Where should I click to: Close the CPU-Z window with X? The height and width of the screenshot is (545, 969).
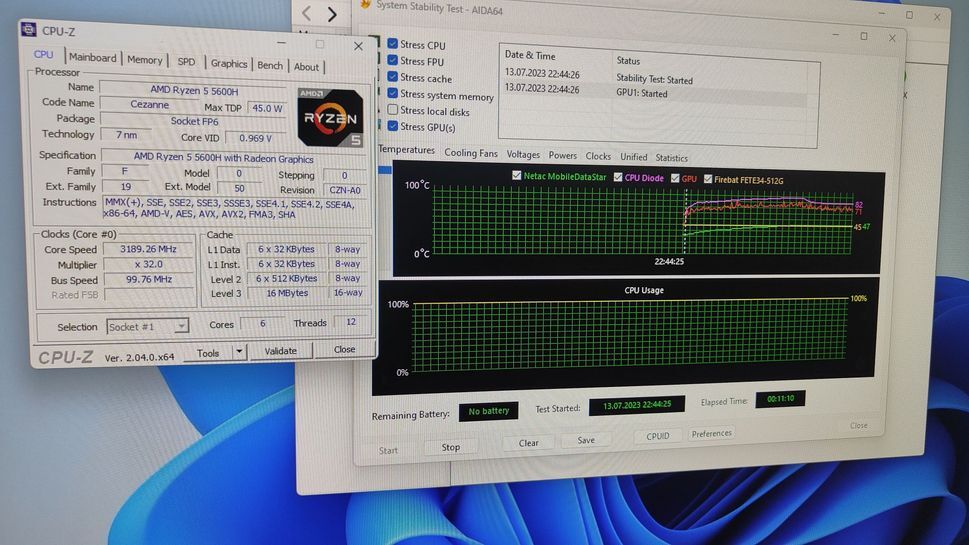coord(358,46)
